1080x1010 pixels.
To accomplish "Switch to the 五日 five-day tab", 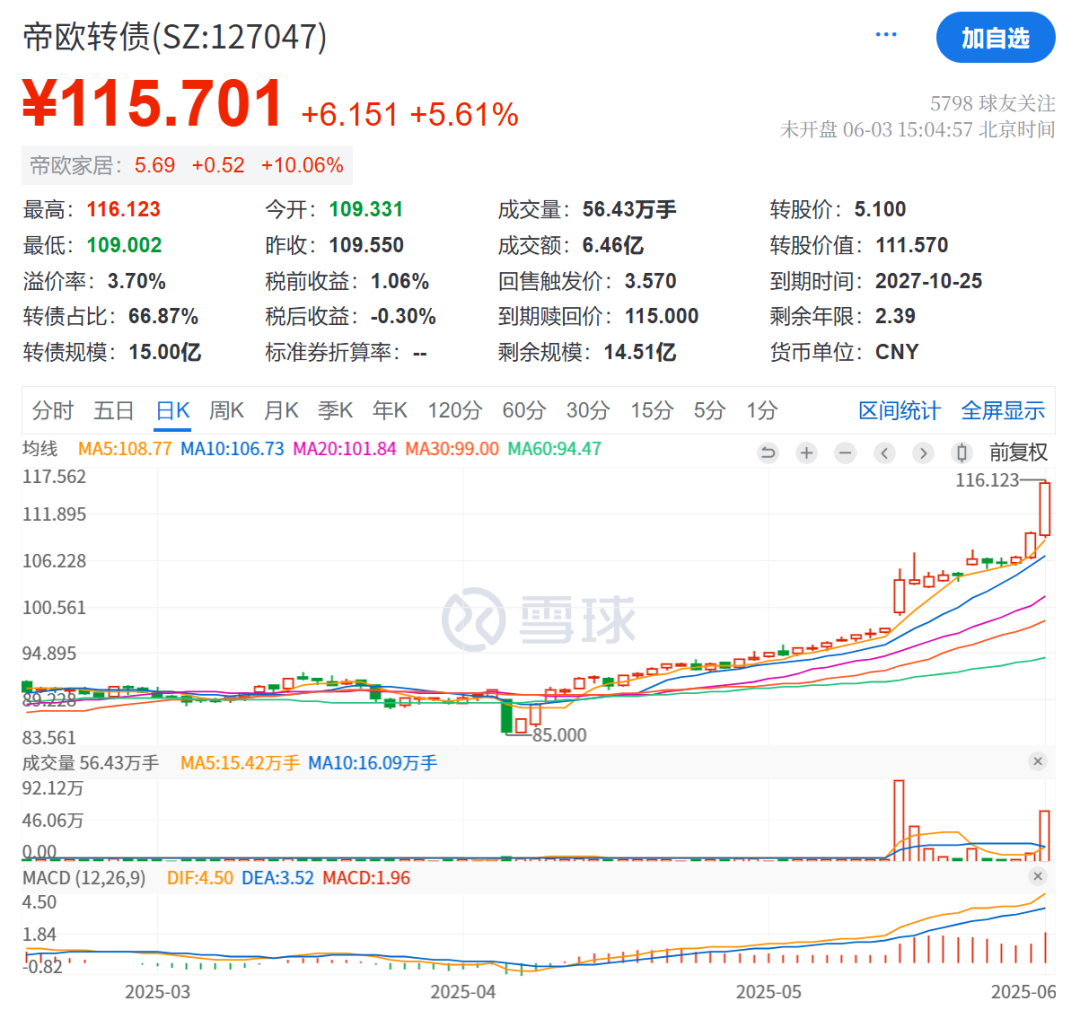I will tap(114, 411).
